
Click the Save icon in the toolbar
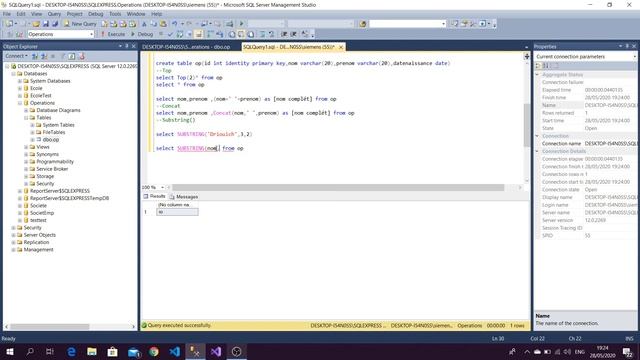[x=46, y=24]
